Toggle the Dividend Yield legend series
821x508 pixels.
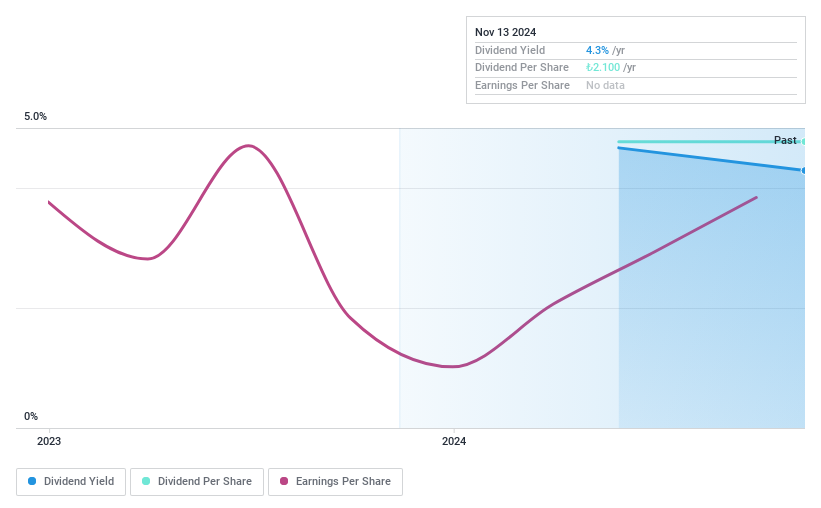coord(71,482)
